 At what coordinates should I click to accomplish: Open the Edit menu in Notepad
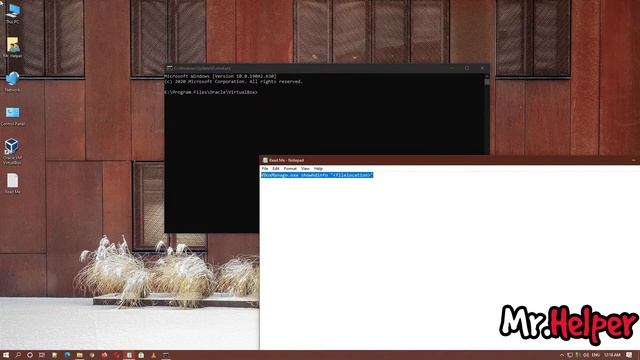click(x=276, y=169)
